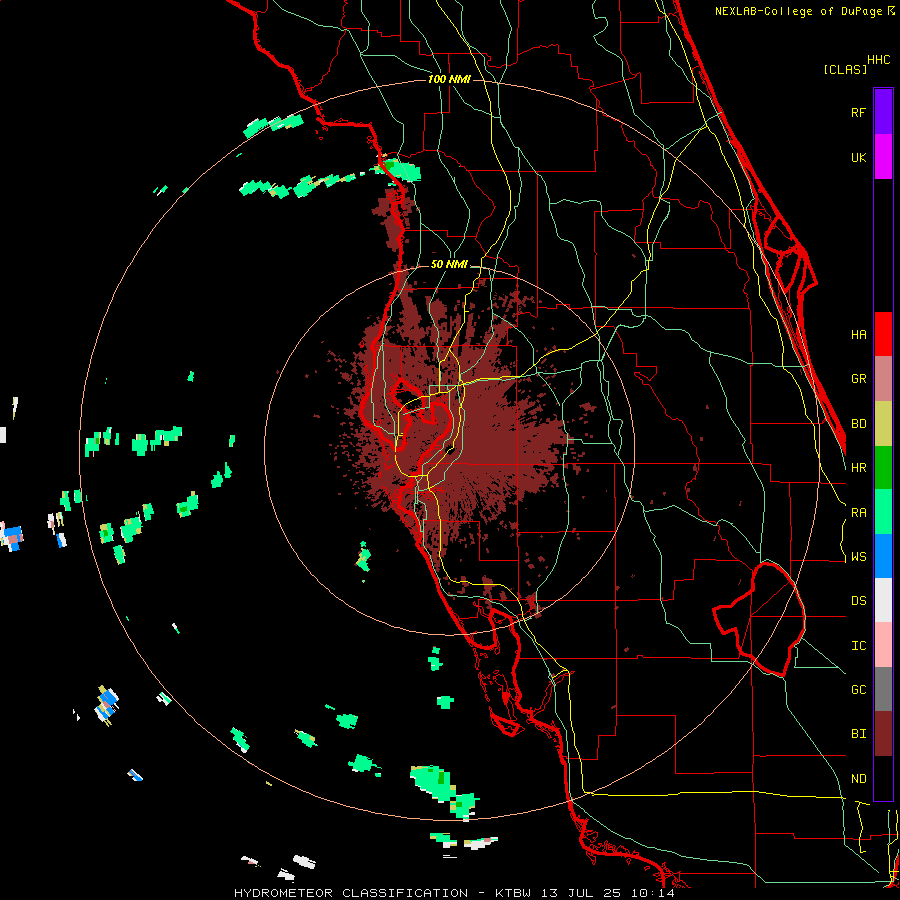Click the 'BD' legend label

point(858,424)
